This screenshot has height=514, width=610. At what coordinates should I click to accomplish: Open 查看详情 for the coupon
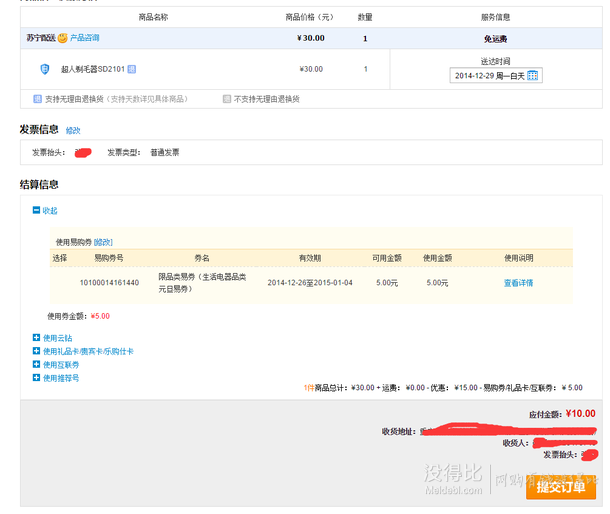(518, 283)
